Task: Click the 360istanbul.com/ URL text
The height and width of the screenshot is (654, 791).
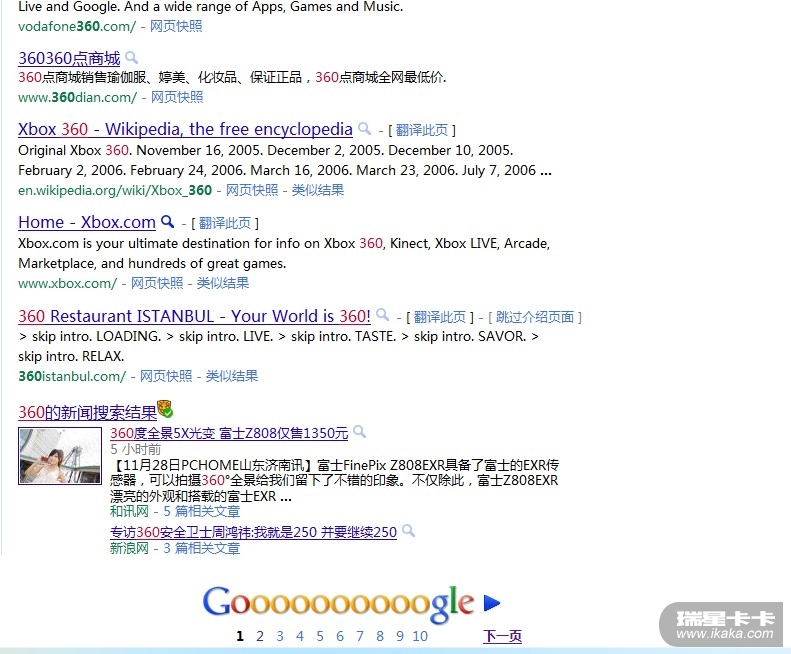Action: click(x=72, y=376)
